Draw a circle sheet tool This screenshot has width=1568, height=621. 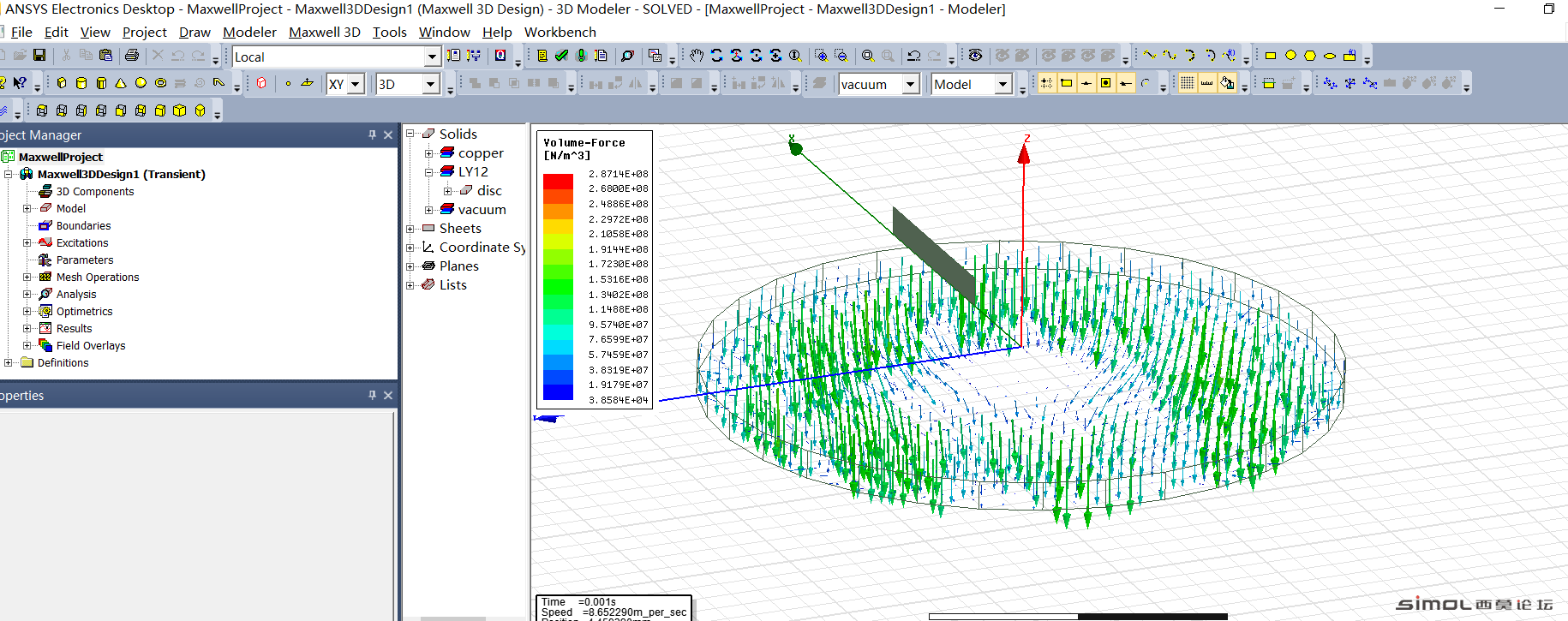[1290, 56]
